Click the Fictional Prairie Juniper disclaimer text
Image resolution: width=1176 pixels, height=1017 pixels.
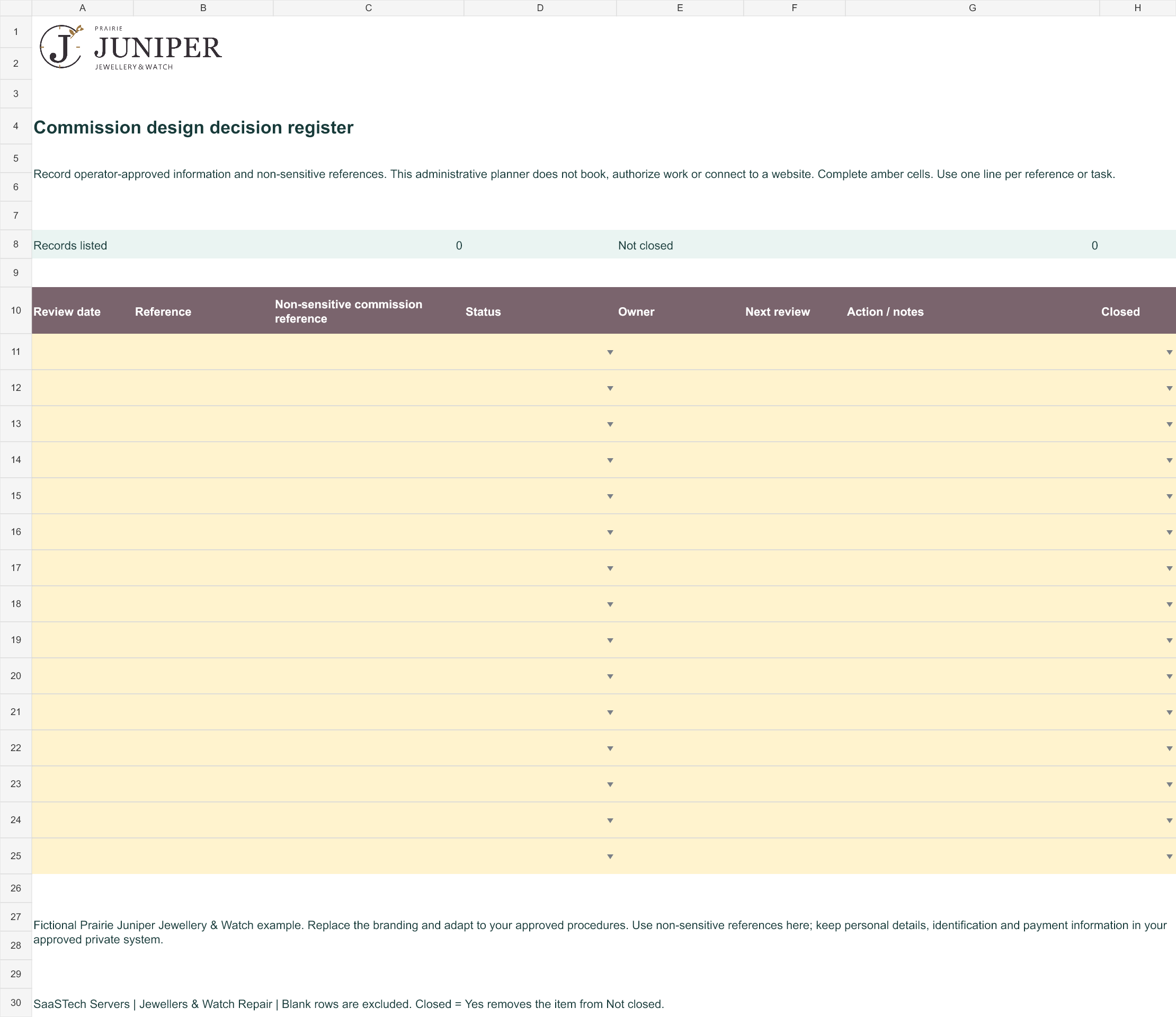click(x=600, y=932)
